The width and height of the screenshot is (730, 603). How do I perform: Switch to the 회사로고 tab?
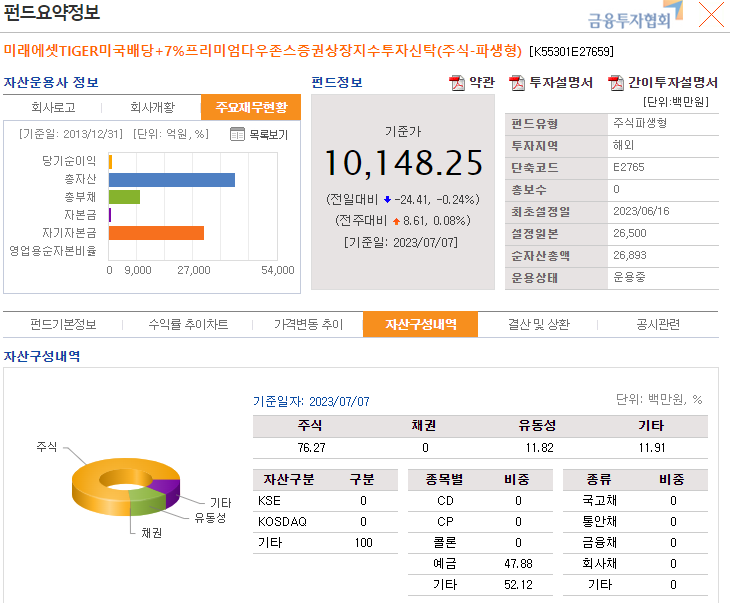coord(53,108)
